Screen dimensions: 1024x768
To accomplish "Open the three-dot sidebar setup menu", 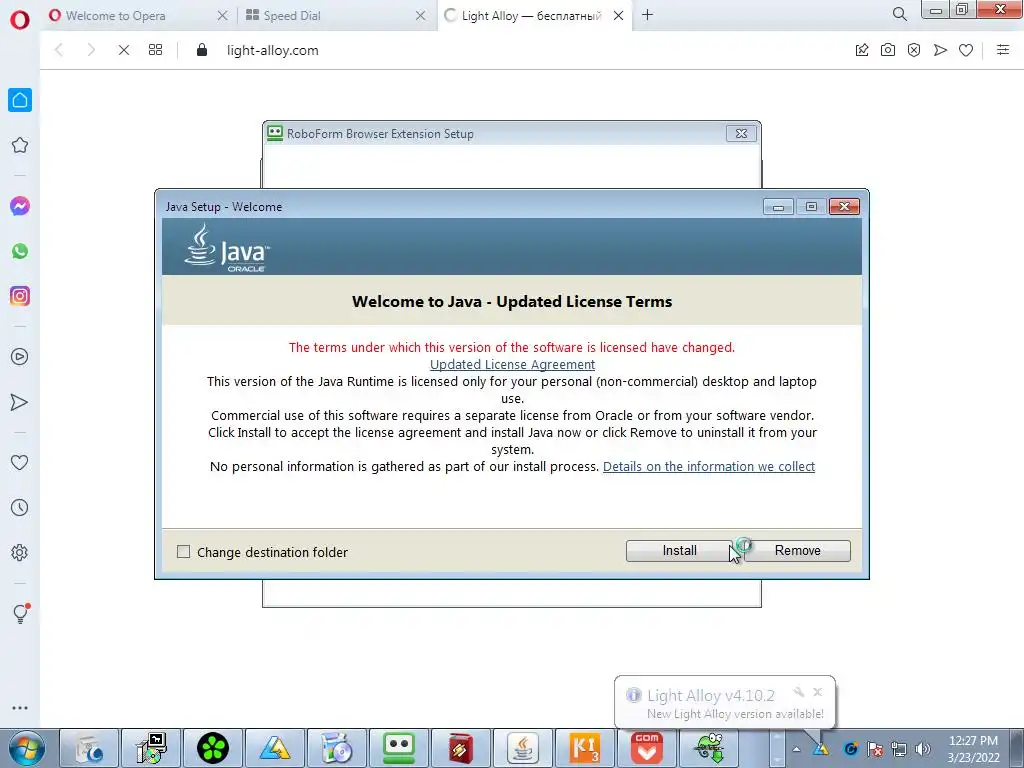I will (x=20, y=708).
